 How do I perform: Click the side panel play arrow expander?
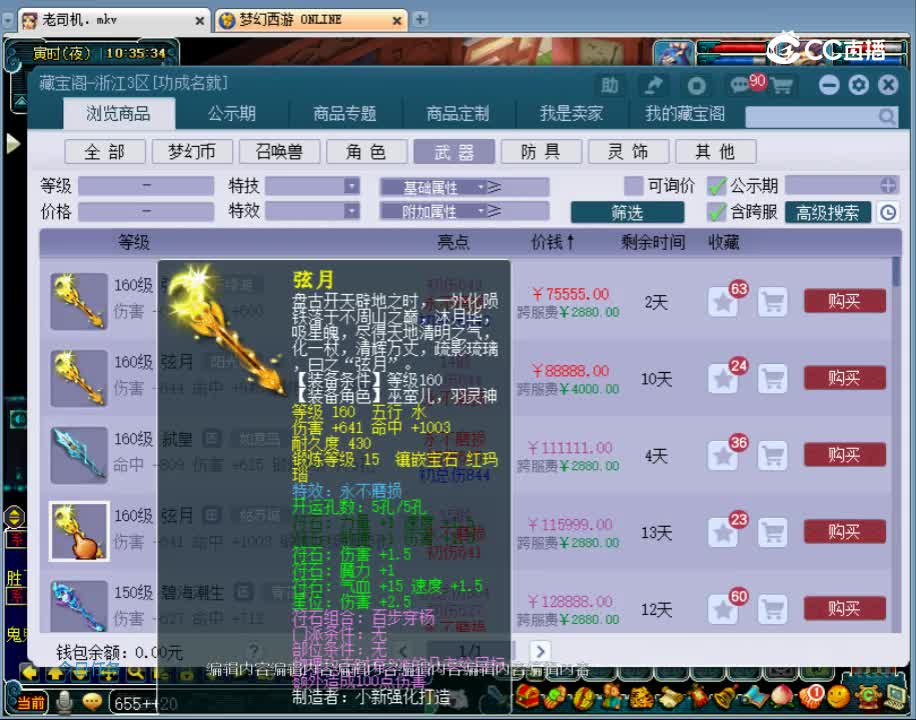tap(13, 143)
